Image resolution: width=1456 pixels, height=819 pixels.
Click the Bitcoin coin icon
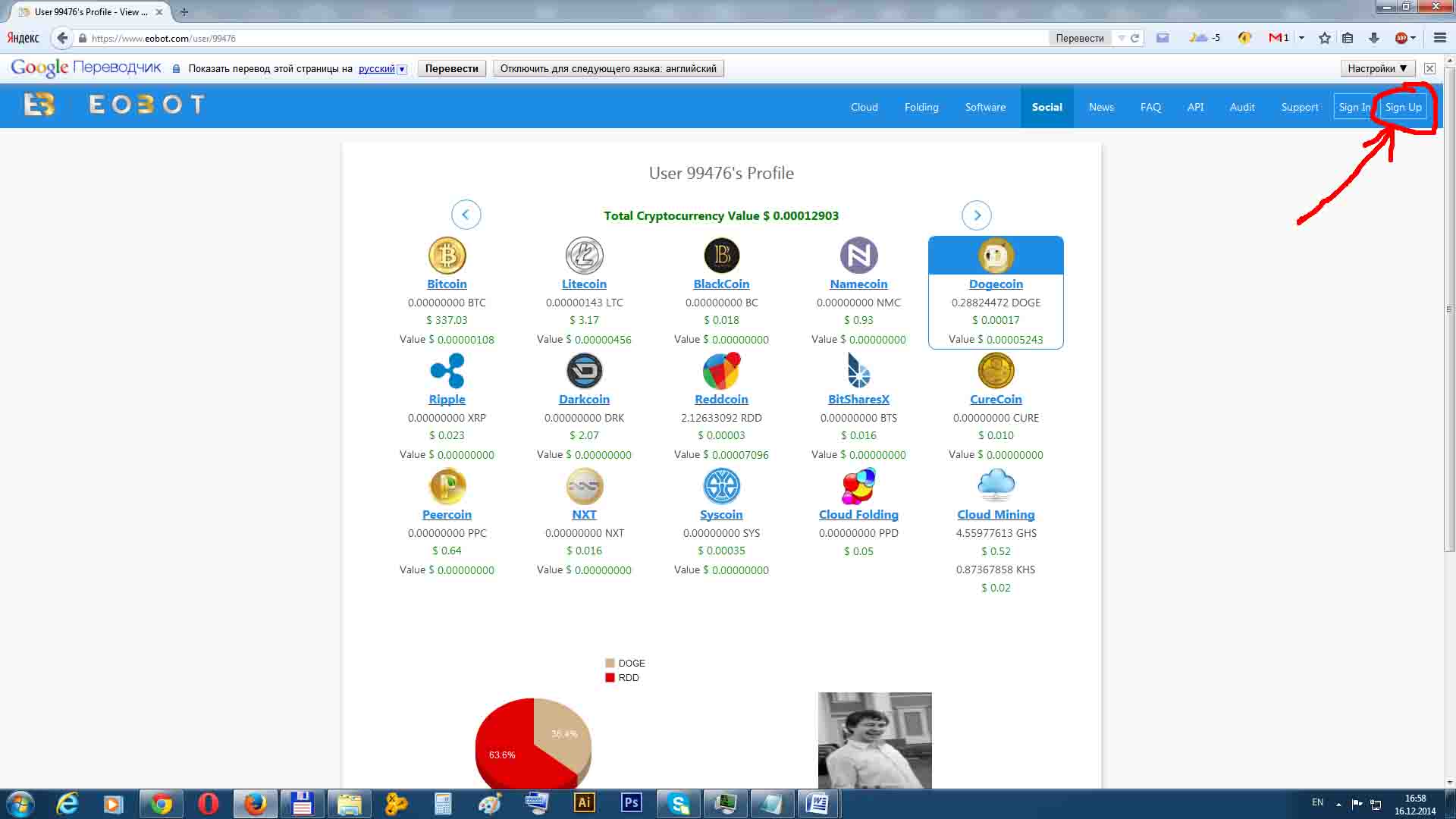[x=447, y=256]
